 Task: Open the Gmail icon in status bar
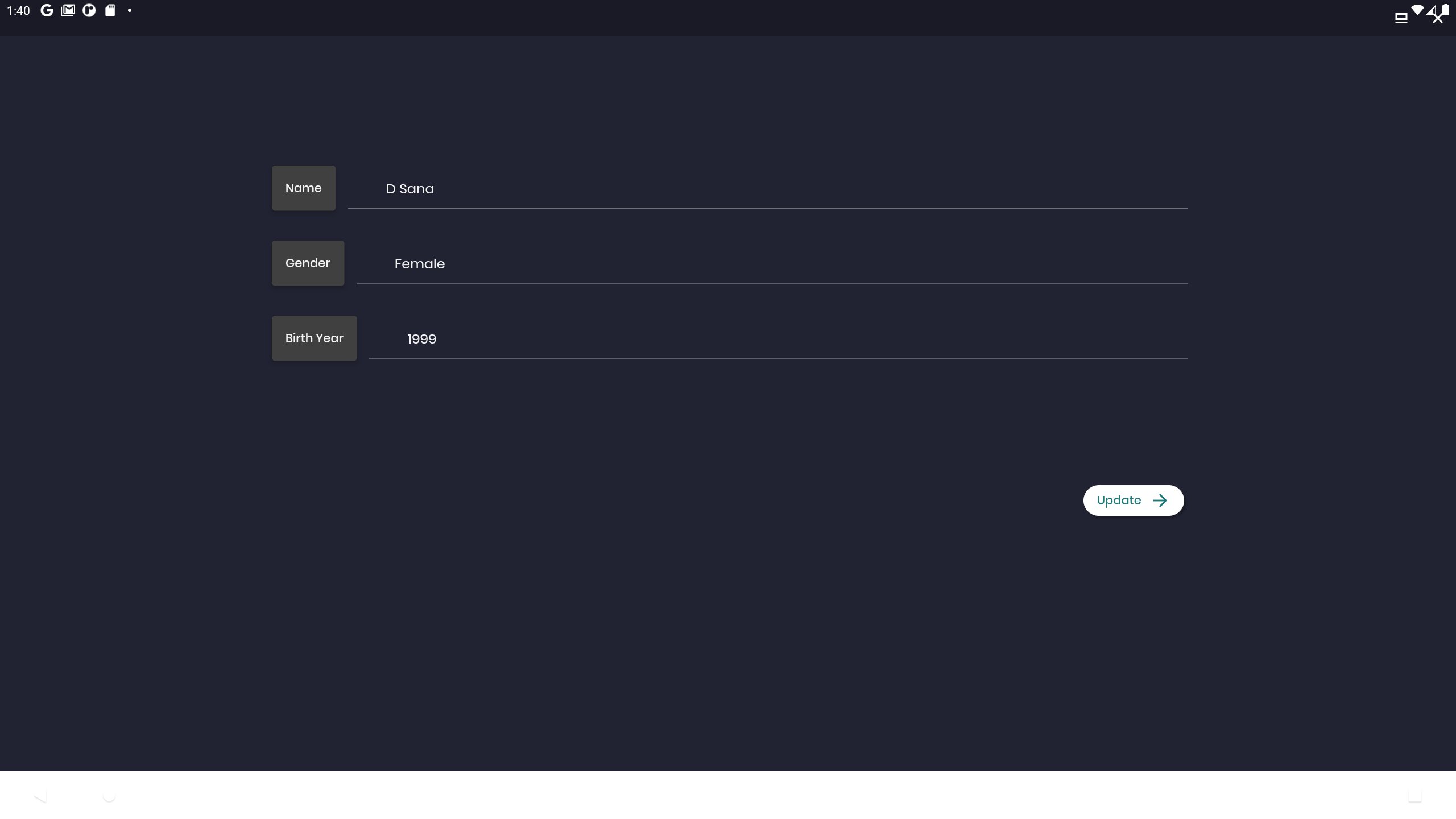tap(68, 10)
